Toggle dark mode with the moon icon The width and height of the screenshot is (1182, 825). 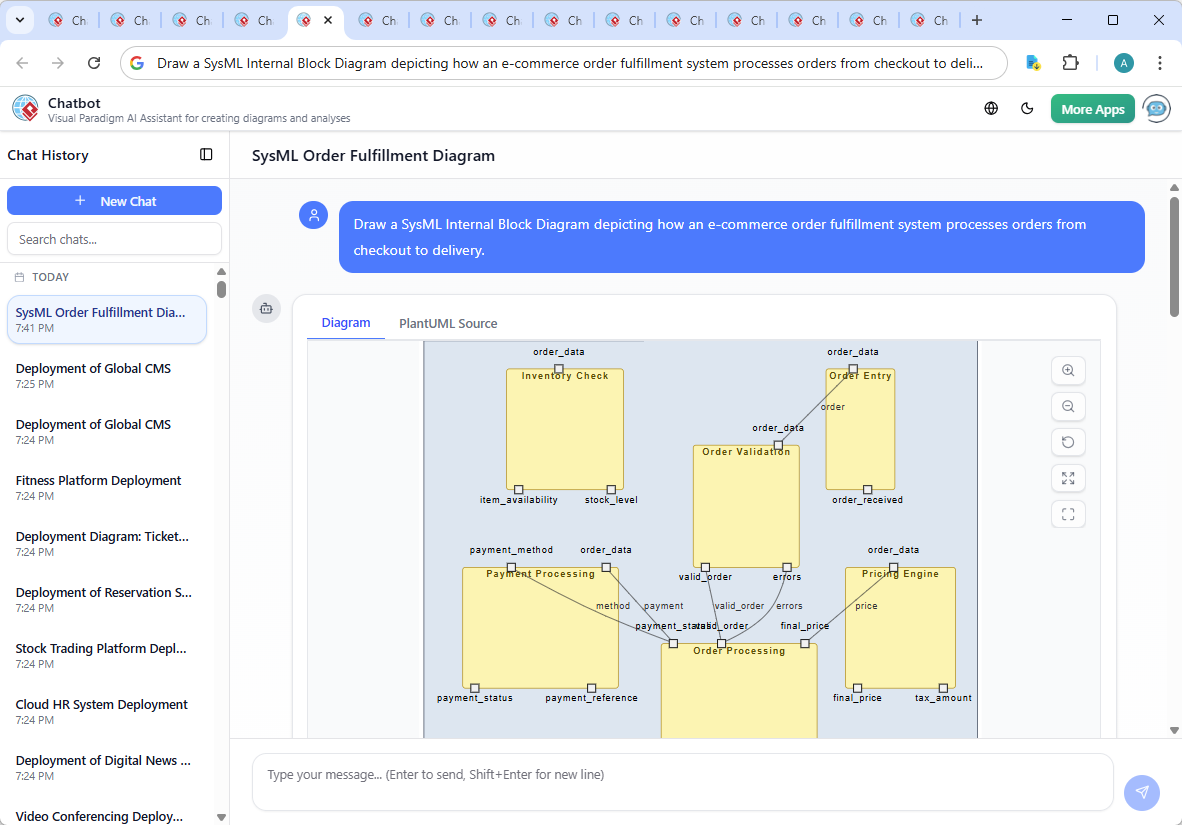click(1027, 108)
